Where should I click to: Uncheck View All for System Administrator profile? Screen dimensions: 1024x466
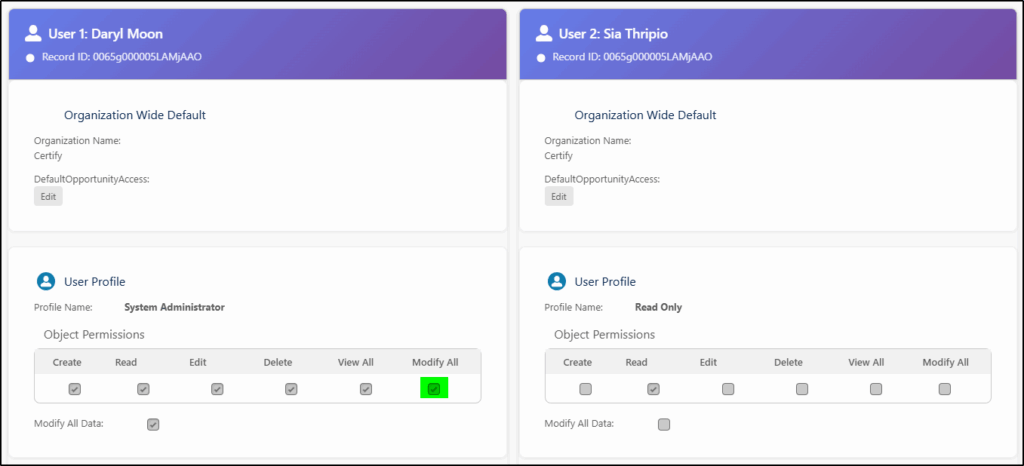pos(366,389)
